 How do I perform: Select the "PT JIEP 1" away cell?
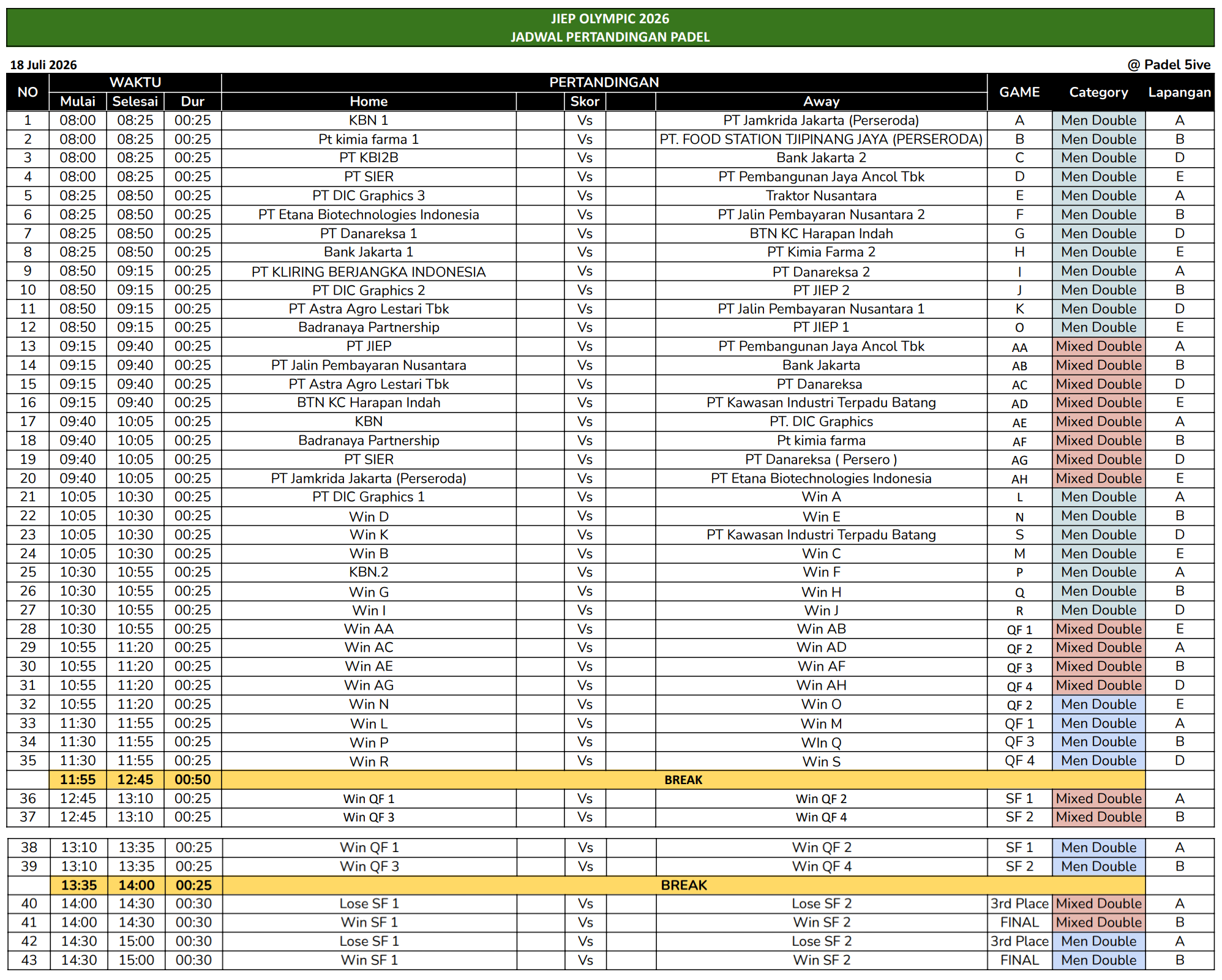pos(821,327)
